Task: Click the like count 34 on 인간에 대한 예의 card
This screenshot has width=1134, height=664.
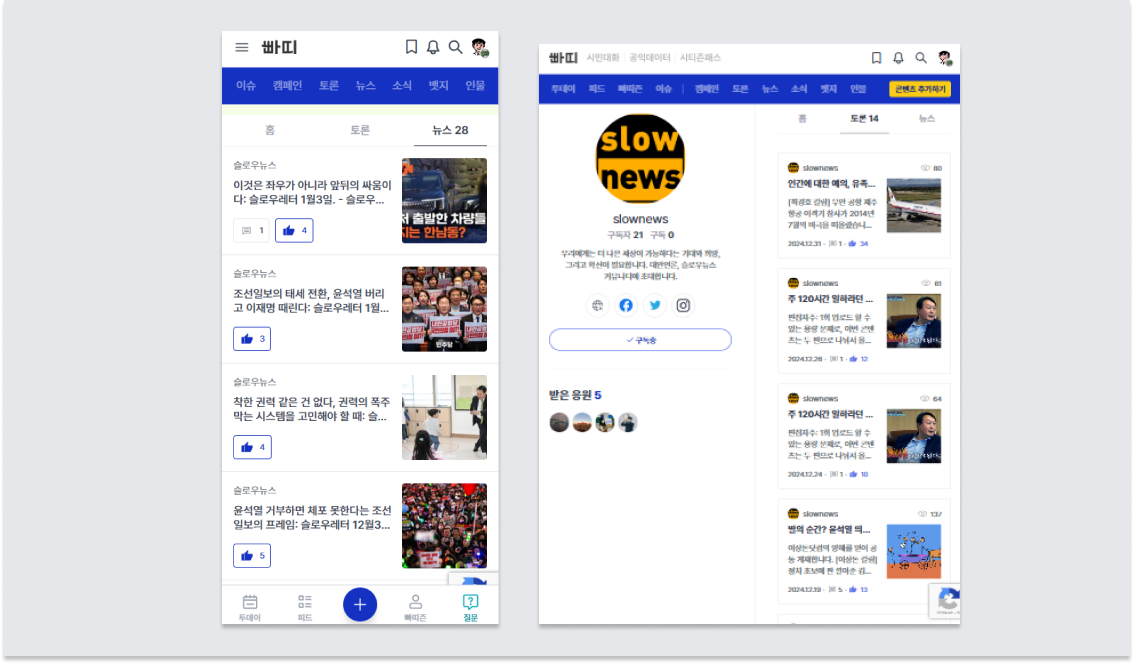Action: 858,244
